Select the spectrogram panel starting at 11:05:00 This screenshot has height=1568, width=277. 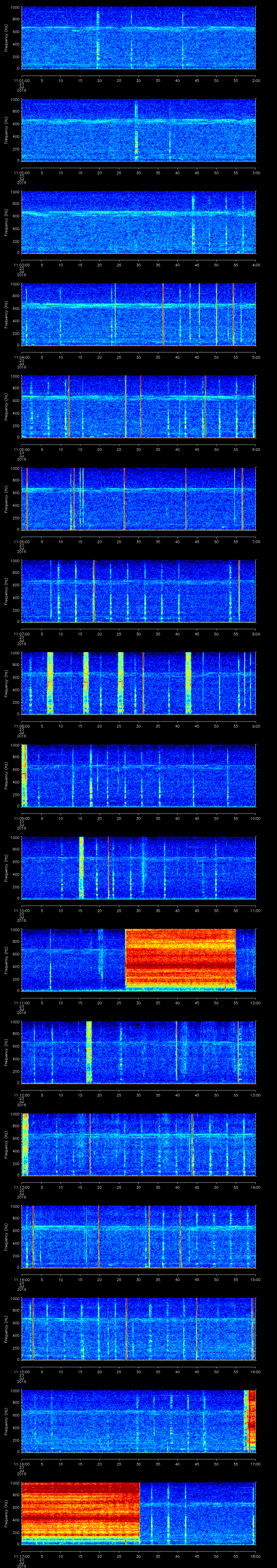(139, 407)
